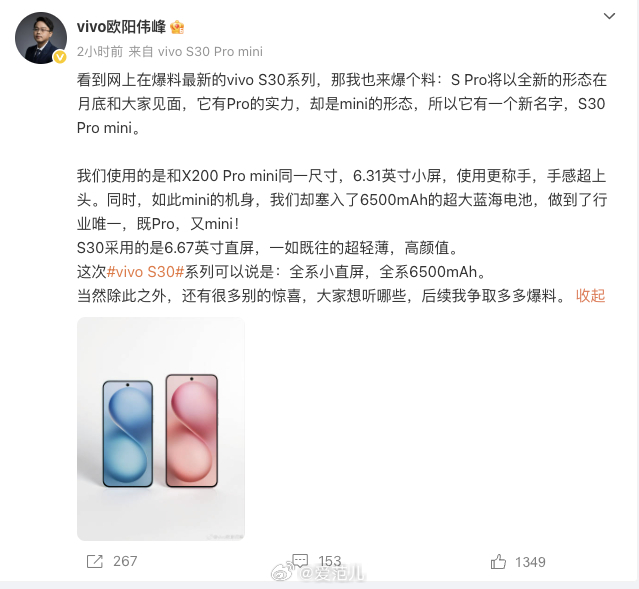
Task: Click the blue phone in the image
Action: [128, 434]
